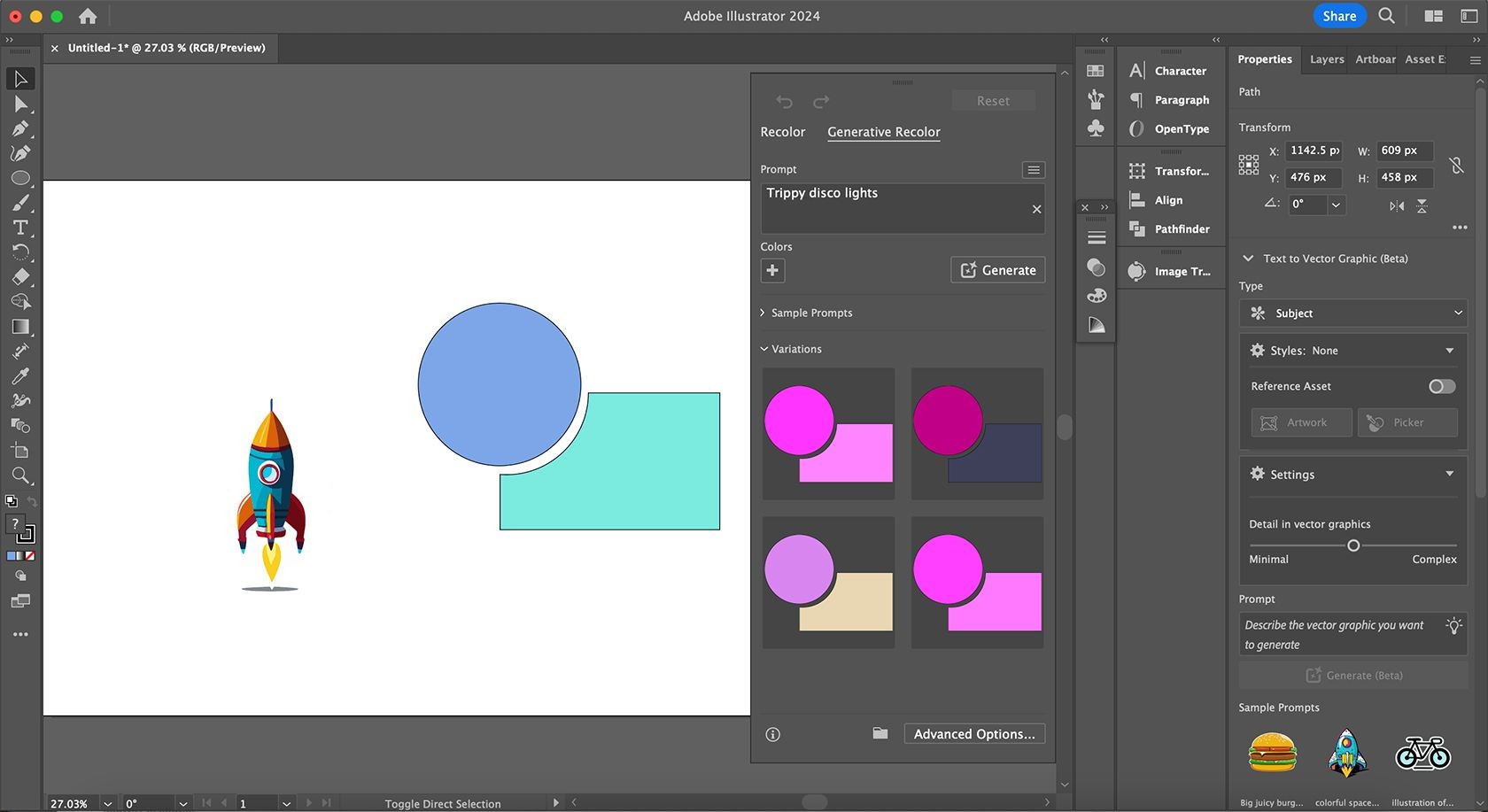Toggle constrain width and height proportions
The image size is (1488, 812).
1456,165
